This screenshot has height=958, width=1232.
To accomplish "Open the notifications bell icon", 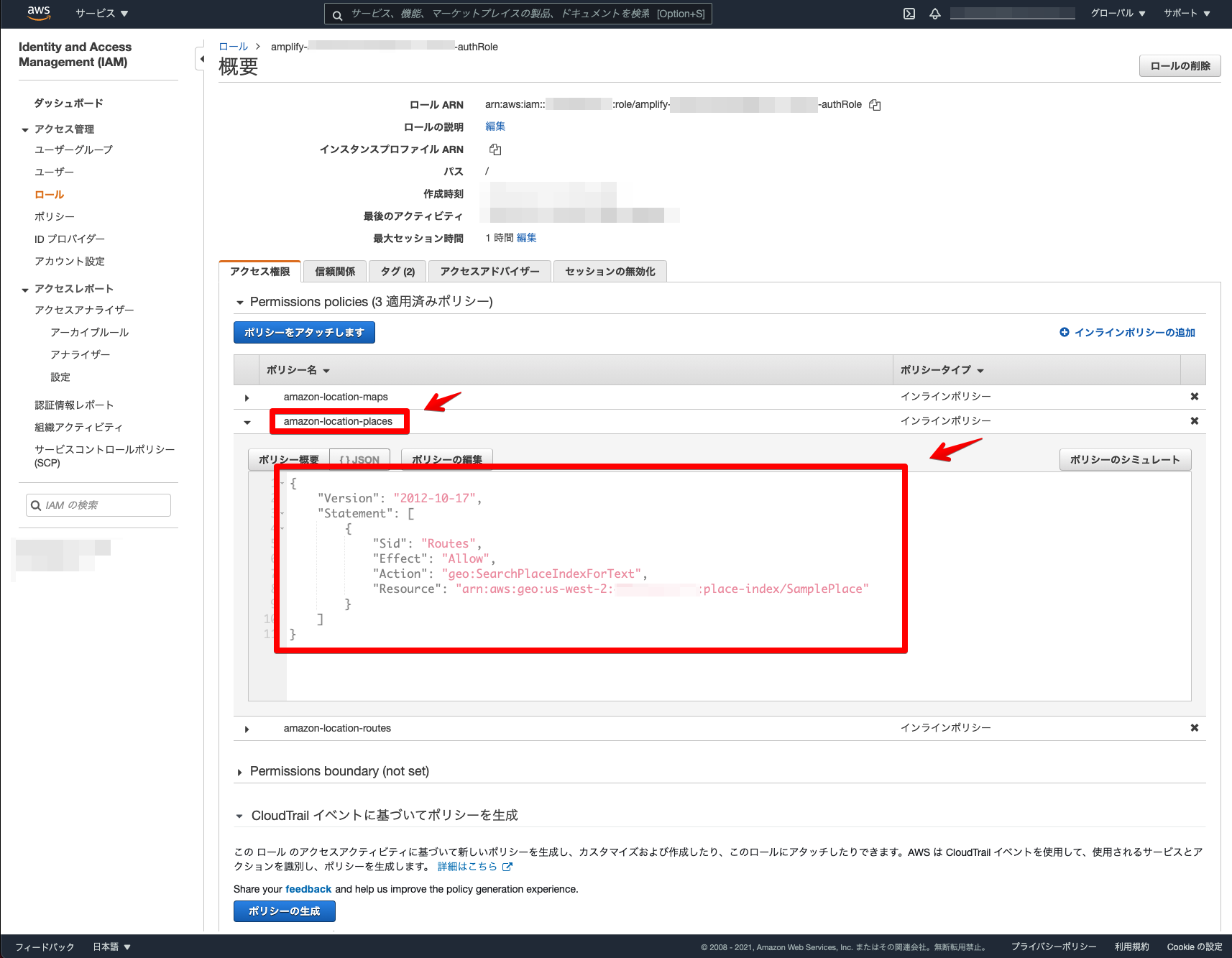I will (x=934, y=13).
